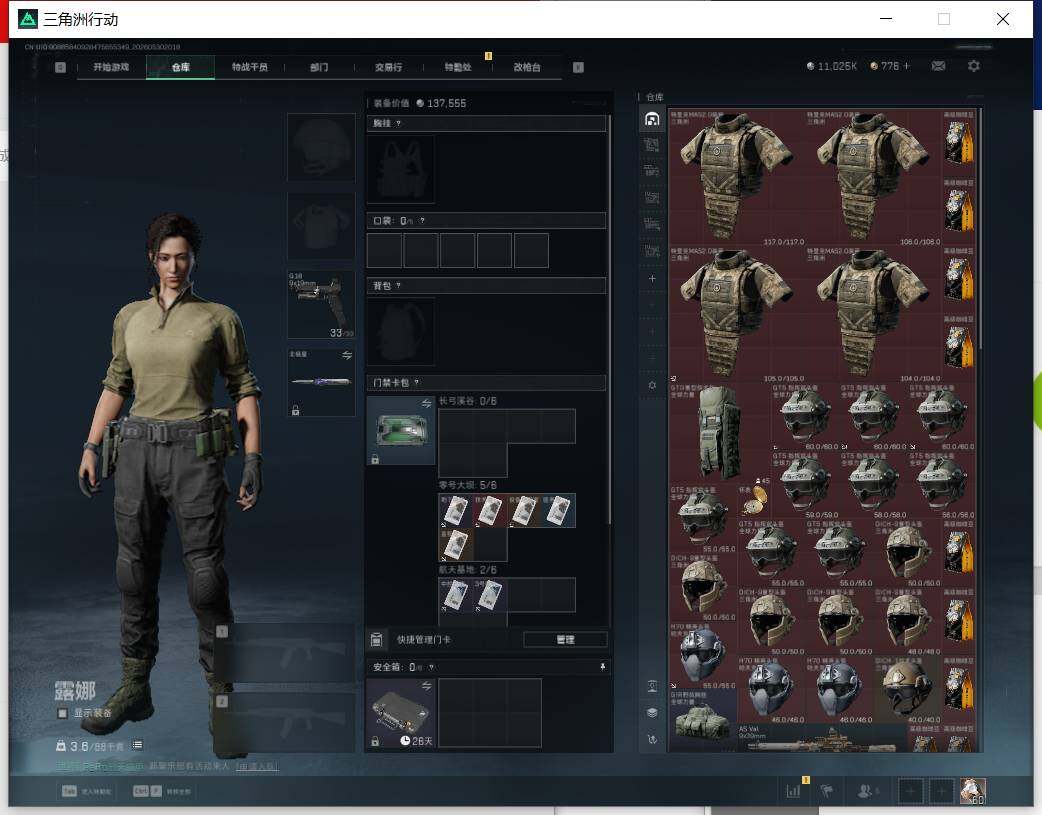Open the stats chart icon in bottom bar

pyautogui.click(x=793, y=790)
